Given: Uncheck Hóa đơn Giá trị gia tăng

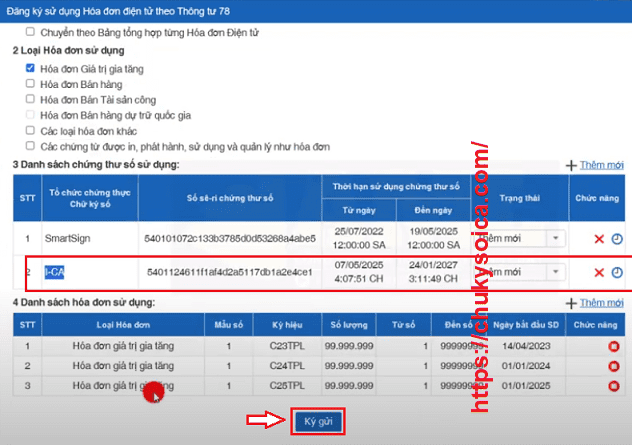Looking at the screenshot, I should [x=30, y=68].
